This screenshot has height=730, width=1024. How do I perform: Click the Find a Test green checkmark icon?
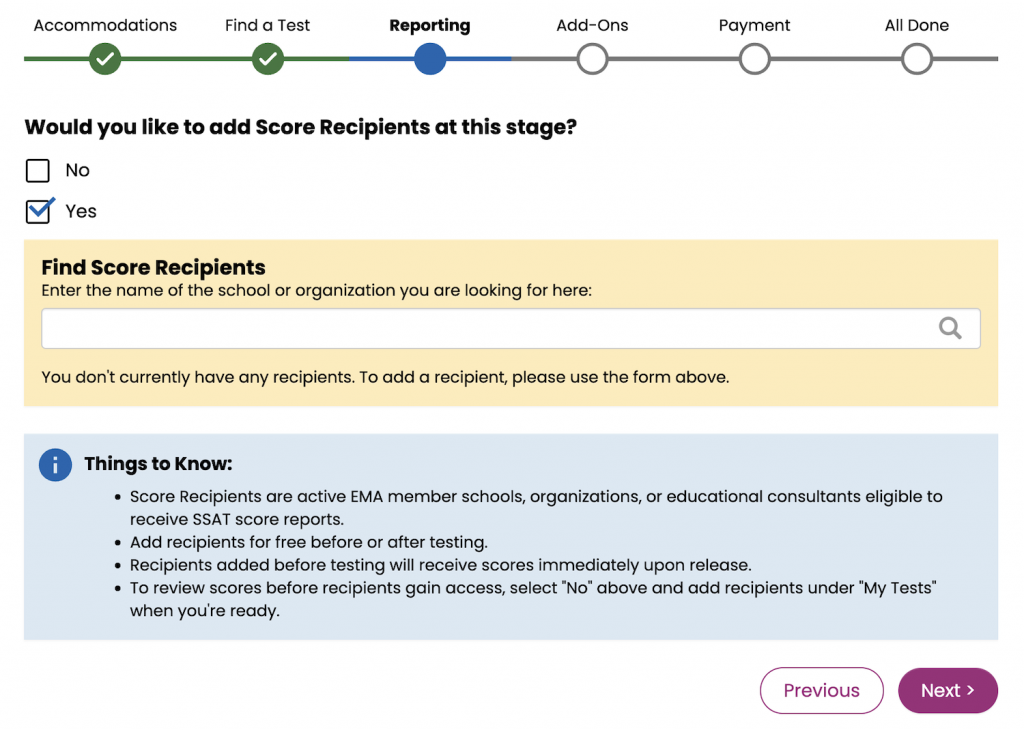267,59
